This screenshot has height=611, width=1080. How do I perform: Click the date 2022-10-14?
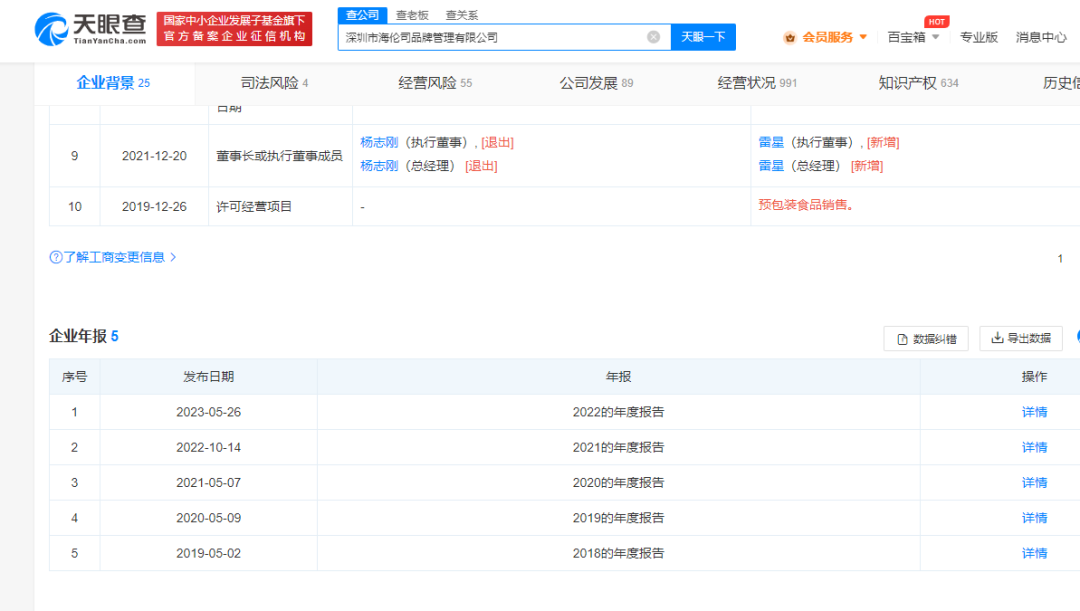point(209,447)
